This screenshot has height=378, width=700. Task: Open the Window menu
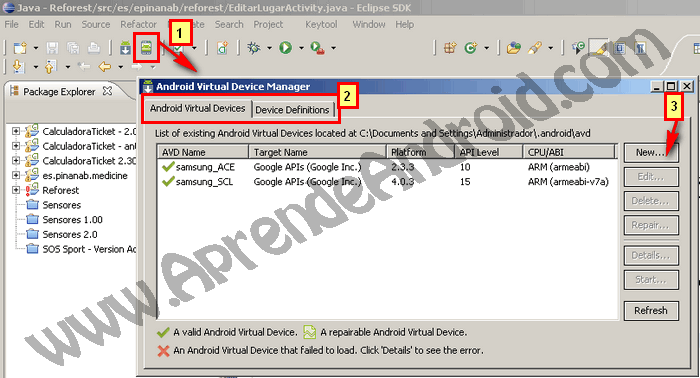pyautogui.click(x=369, y=25)
